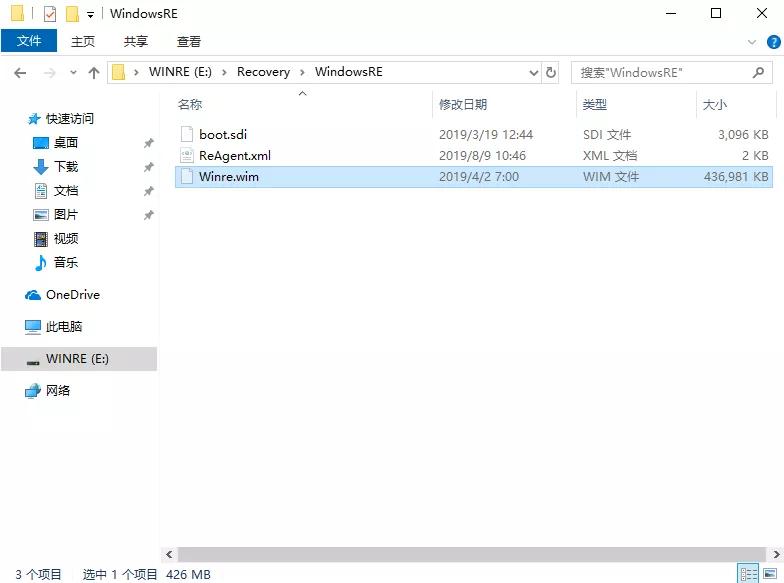Open the 此电脑 (This PC) node
This screenshot has height=583, width=784.
pos(64,327)
